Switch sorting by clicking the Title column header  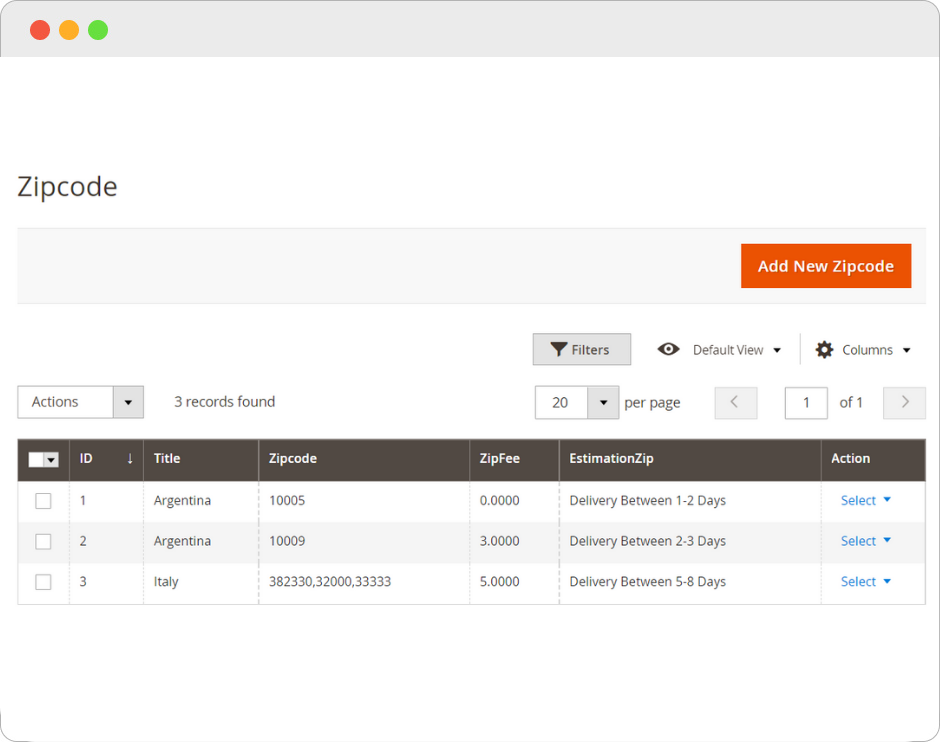pos(166,459)
